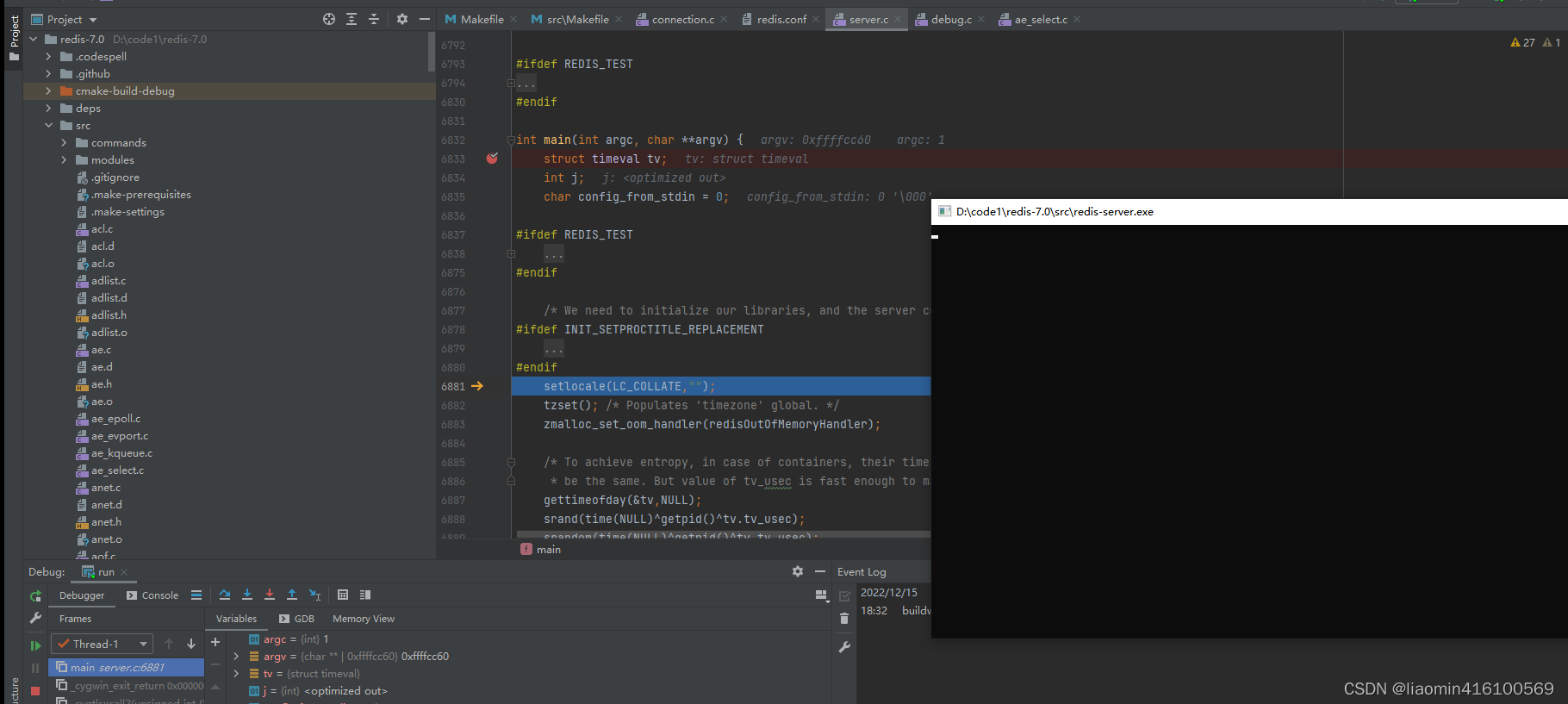Open the GDB tab
This screenshot has width=1568, height=704.
point(297,619)
